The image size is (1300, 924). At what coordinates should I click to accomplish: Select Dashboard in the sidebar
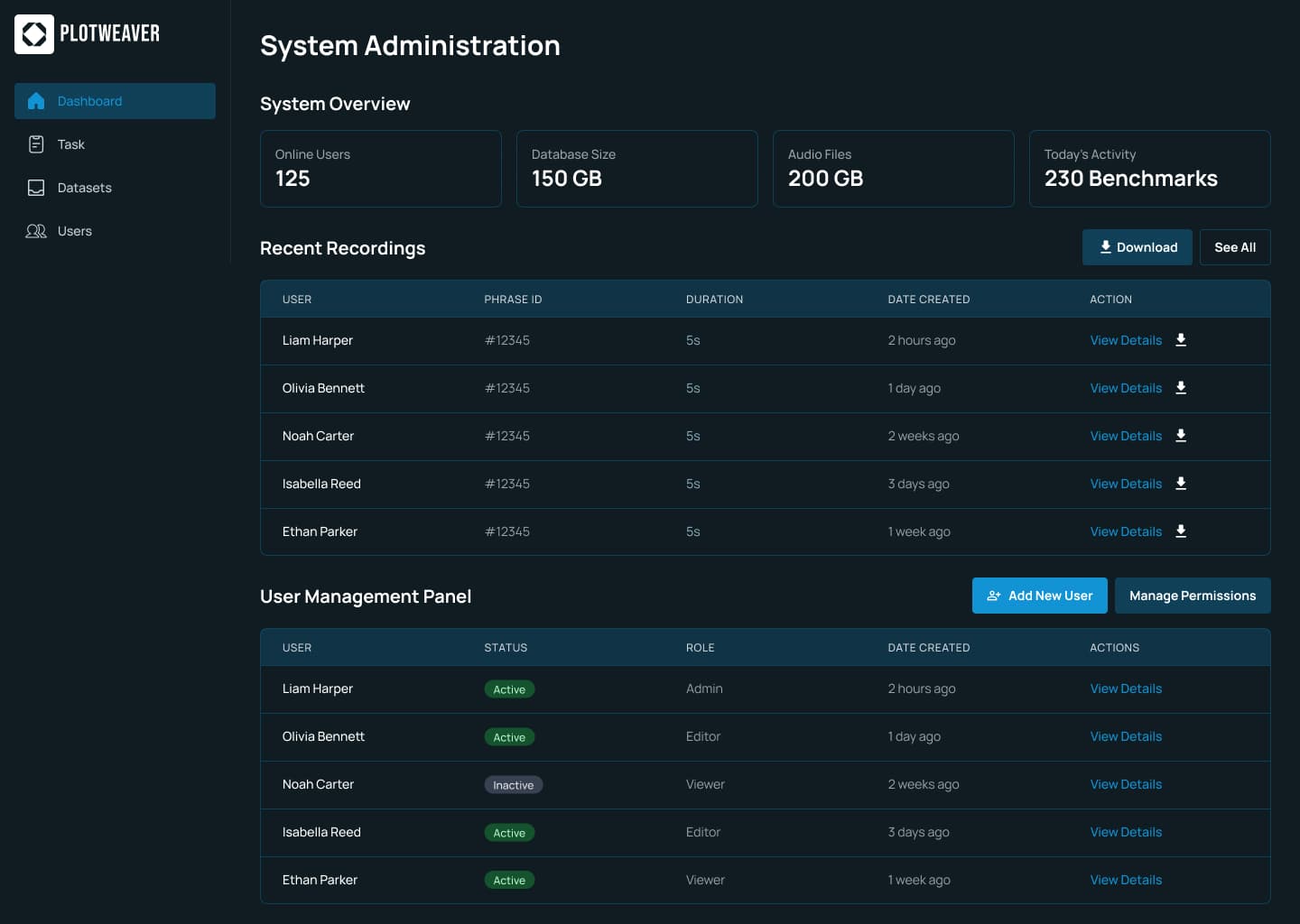115,101
